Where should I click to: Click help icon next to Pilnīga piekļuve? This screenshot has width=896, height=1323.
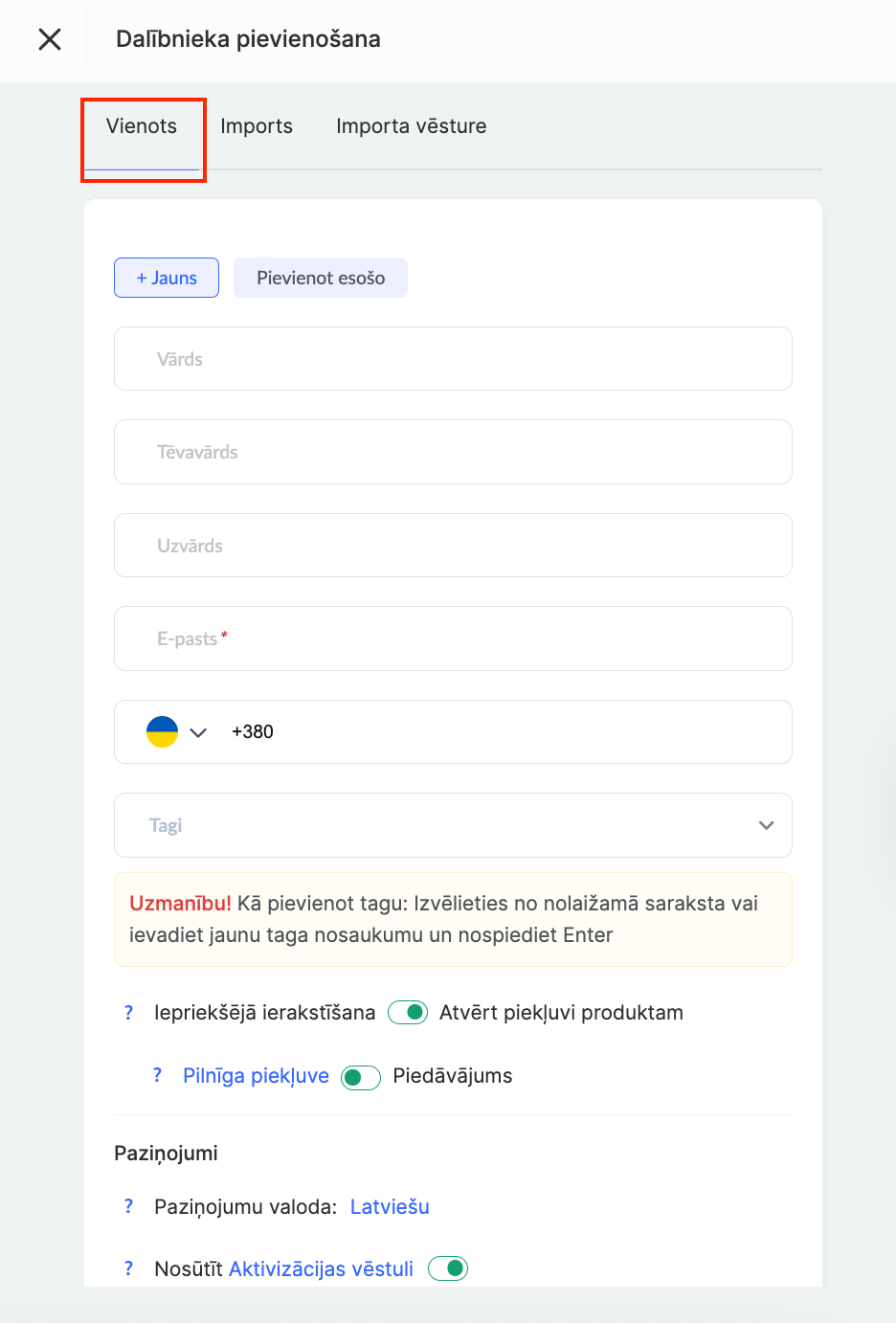(158, 1076)
